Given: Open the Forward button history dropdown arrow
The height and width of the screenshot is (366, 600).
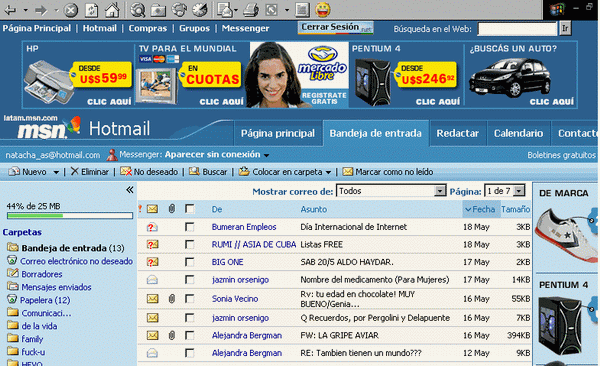Looking at the screenshot, I should point(56,10).
